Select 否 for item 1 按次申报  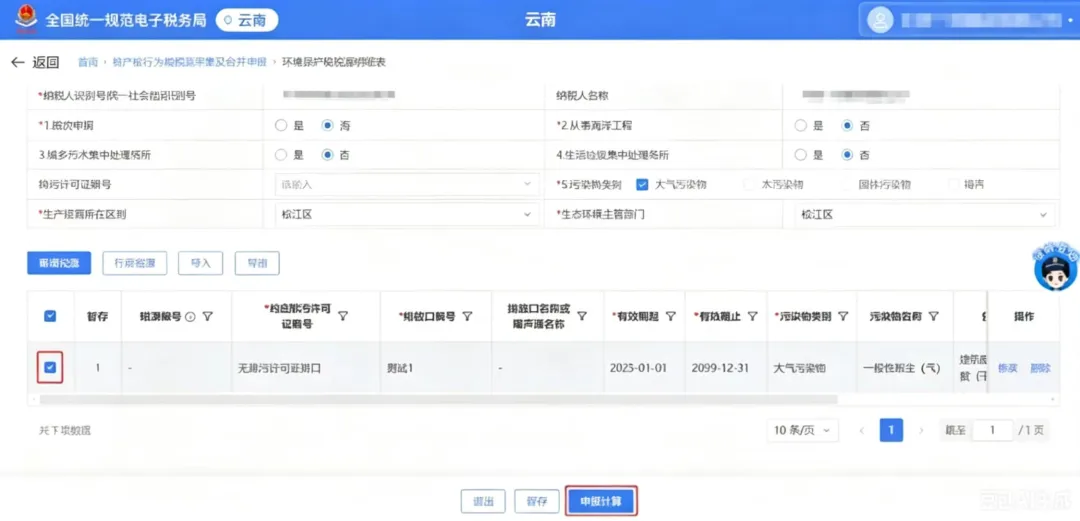click(x=327, y=125)
